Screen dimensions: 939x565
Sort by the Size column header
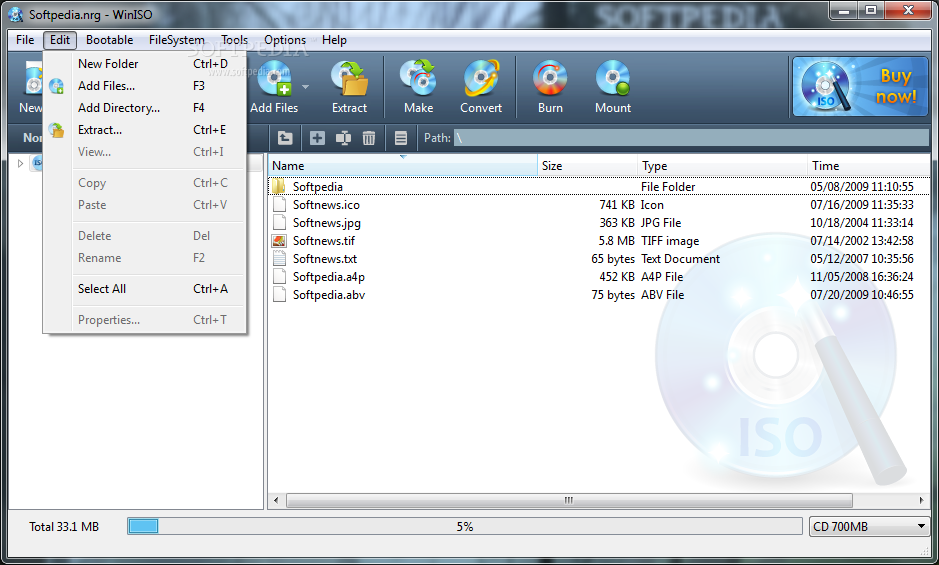click(587, 166)
